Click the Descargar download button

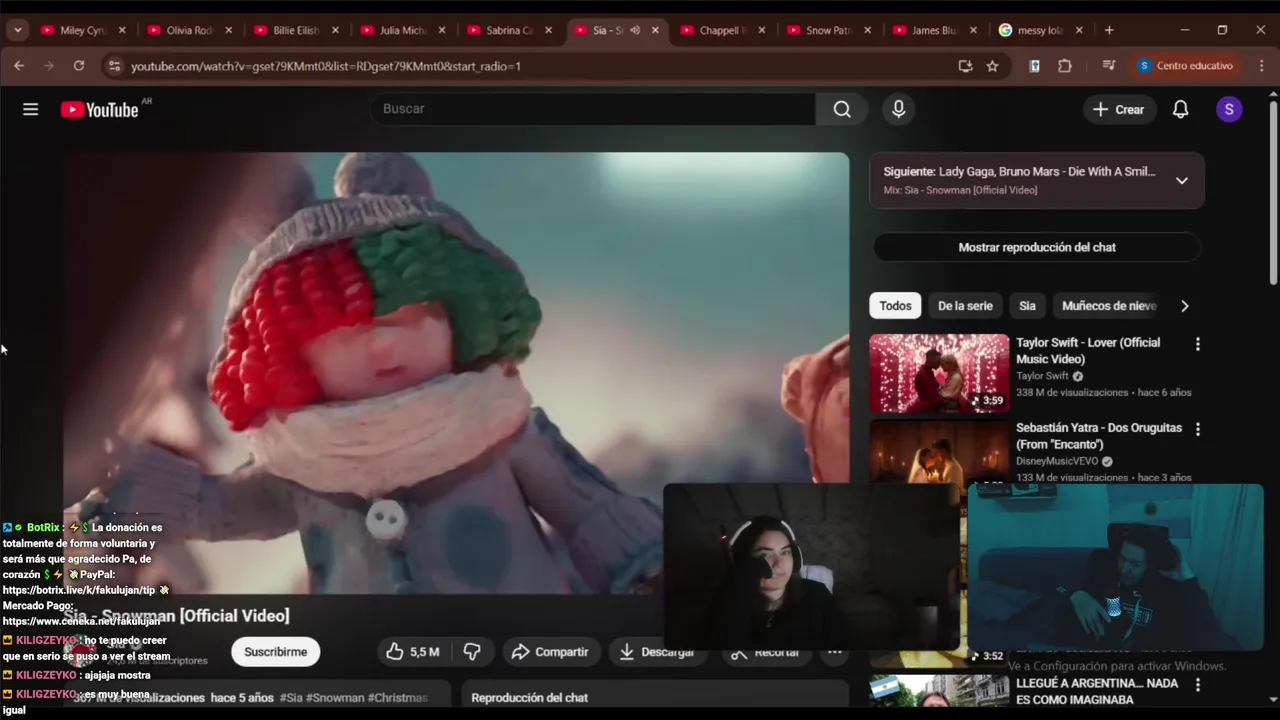tap(658, 652)
